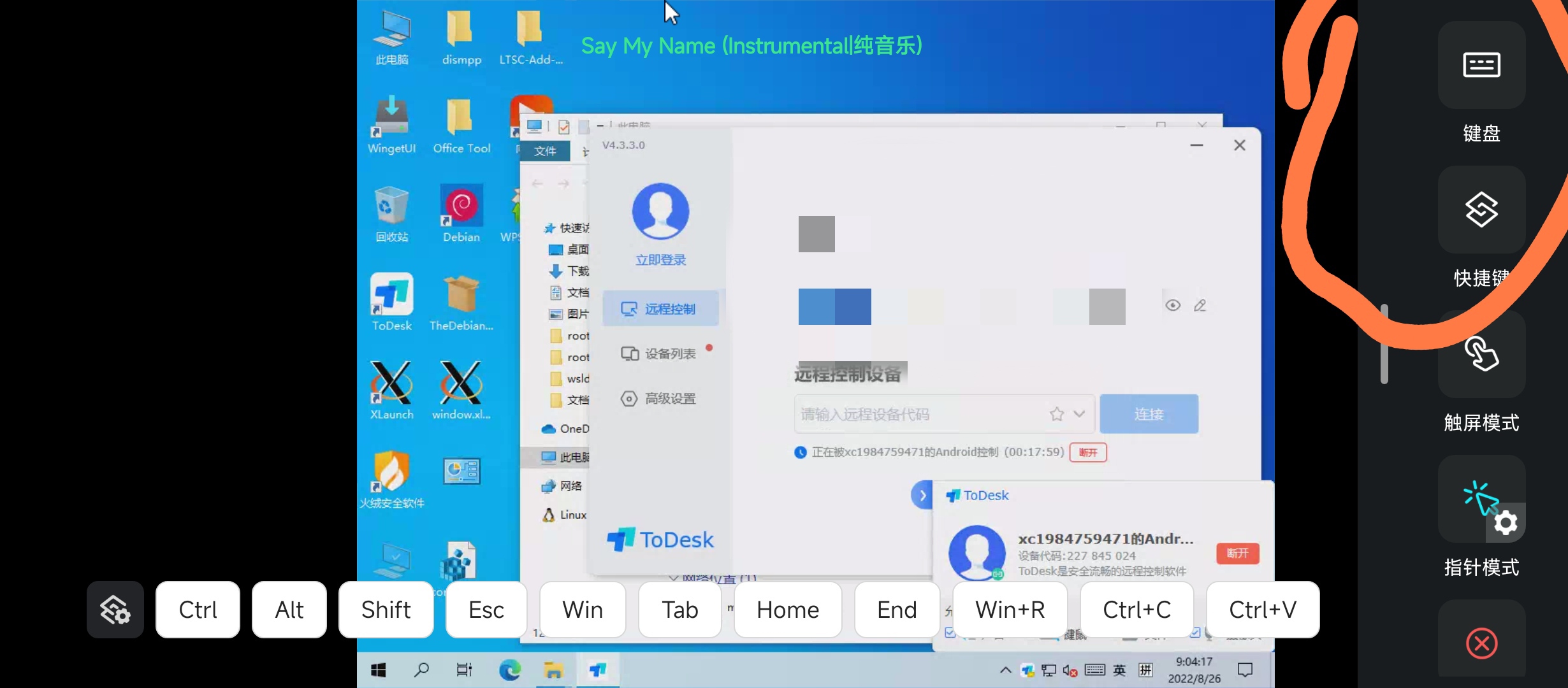Viewport: 1568px width, 688px height.
Task: Select Linux in Explorer sidebar
Action: (x=565, y=515)
